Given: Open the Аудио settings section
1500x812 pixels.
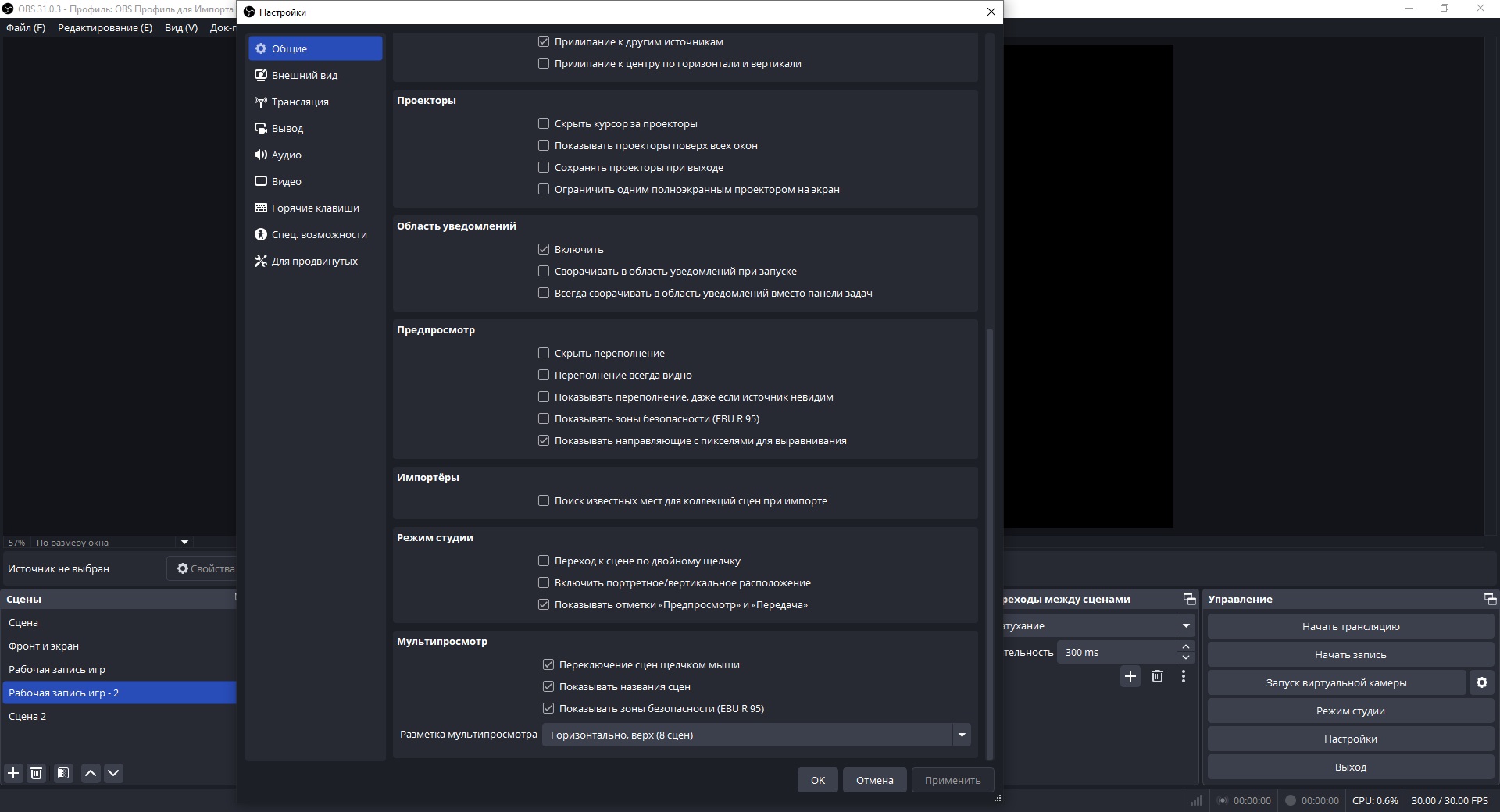Looking at the screenshot, I should (315, 155).
